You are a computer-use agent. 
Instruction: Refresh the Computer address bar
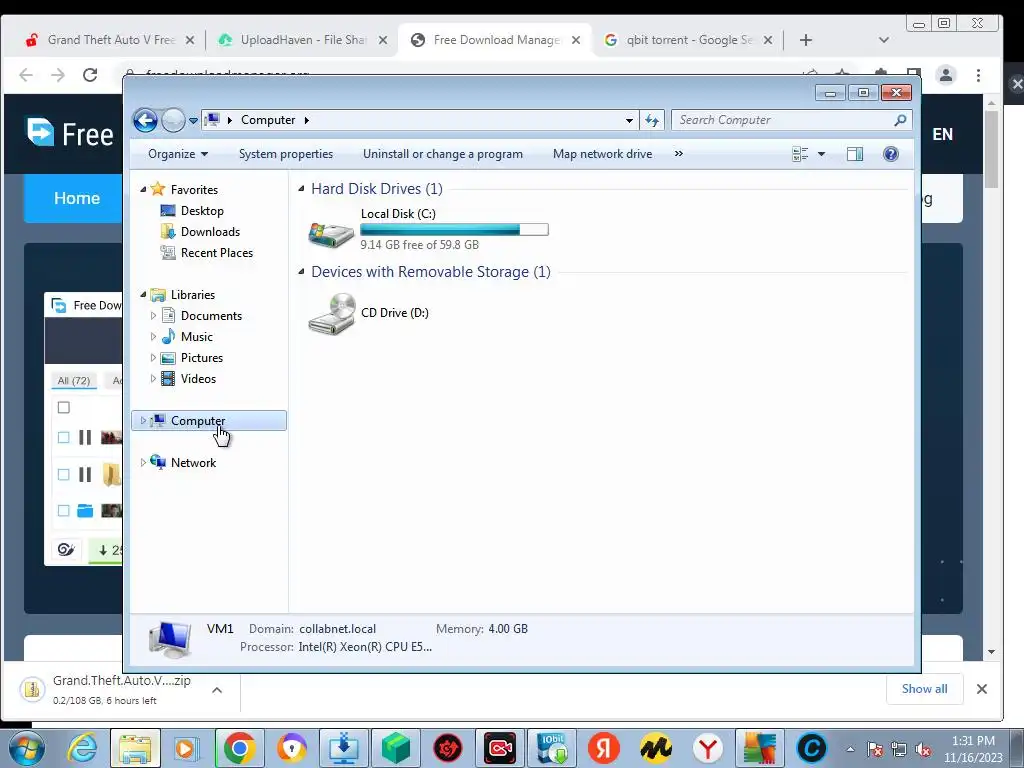tap(652, 120)
